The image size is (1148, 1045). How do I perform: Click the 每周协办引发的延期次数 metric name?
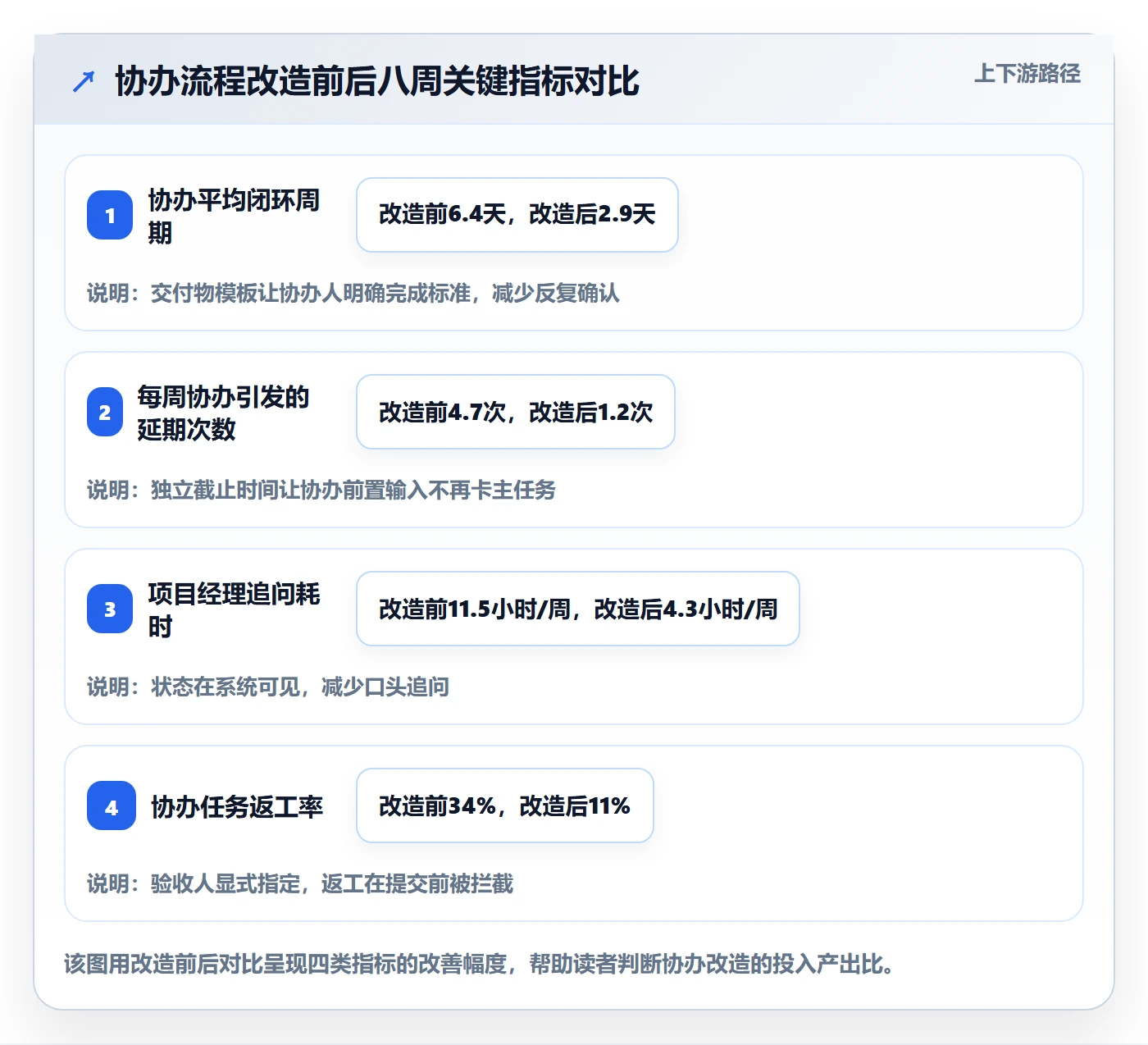(x=223, y=413)
